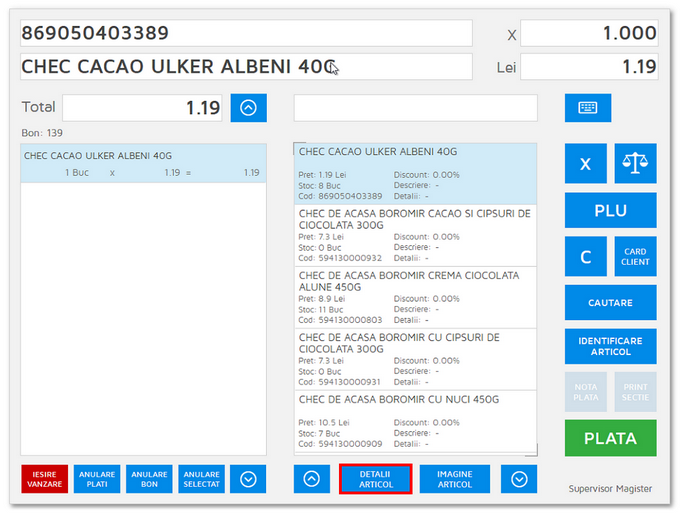692x519 pixels.
Task: Click Stoc: 11 Buc text
Action: (x=320, y=309)
